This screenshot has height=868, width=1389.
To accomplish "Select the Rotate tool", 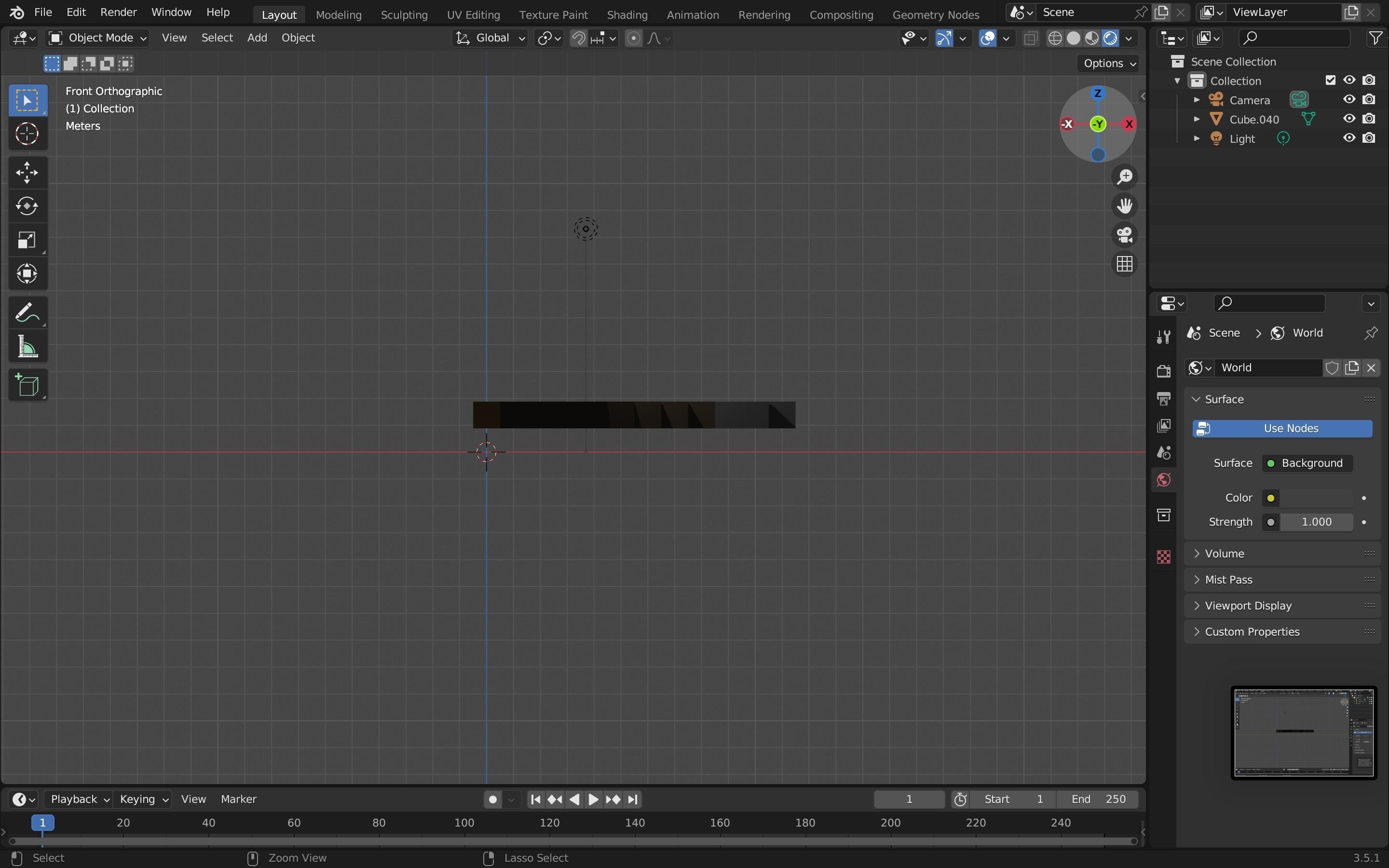I will tap(27, 206).
